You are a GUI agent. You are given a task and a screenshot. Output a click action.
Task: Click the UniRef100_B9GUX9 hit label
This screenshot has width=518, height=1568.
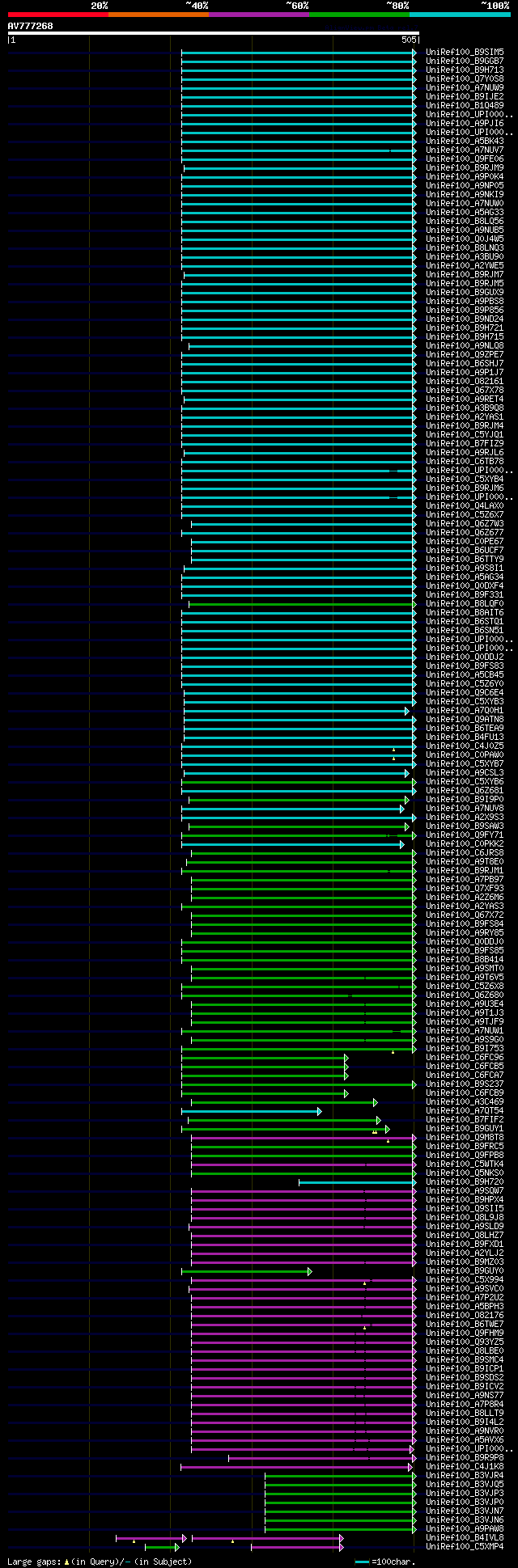[x=465, y=292]
